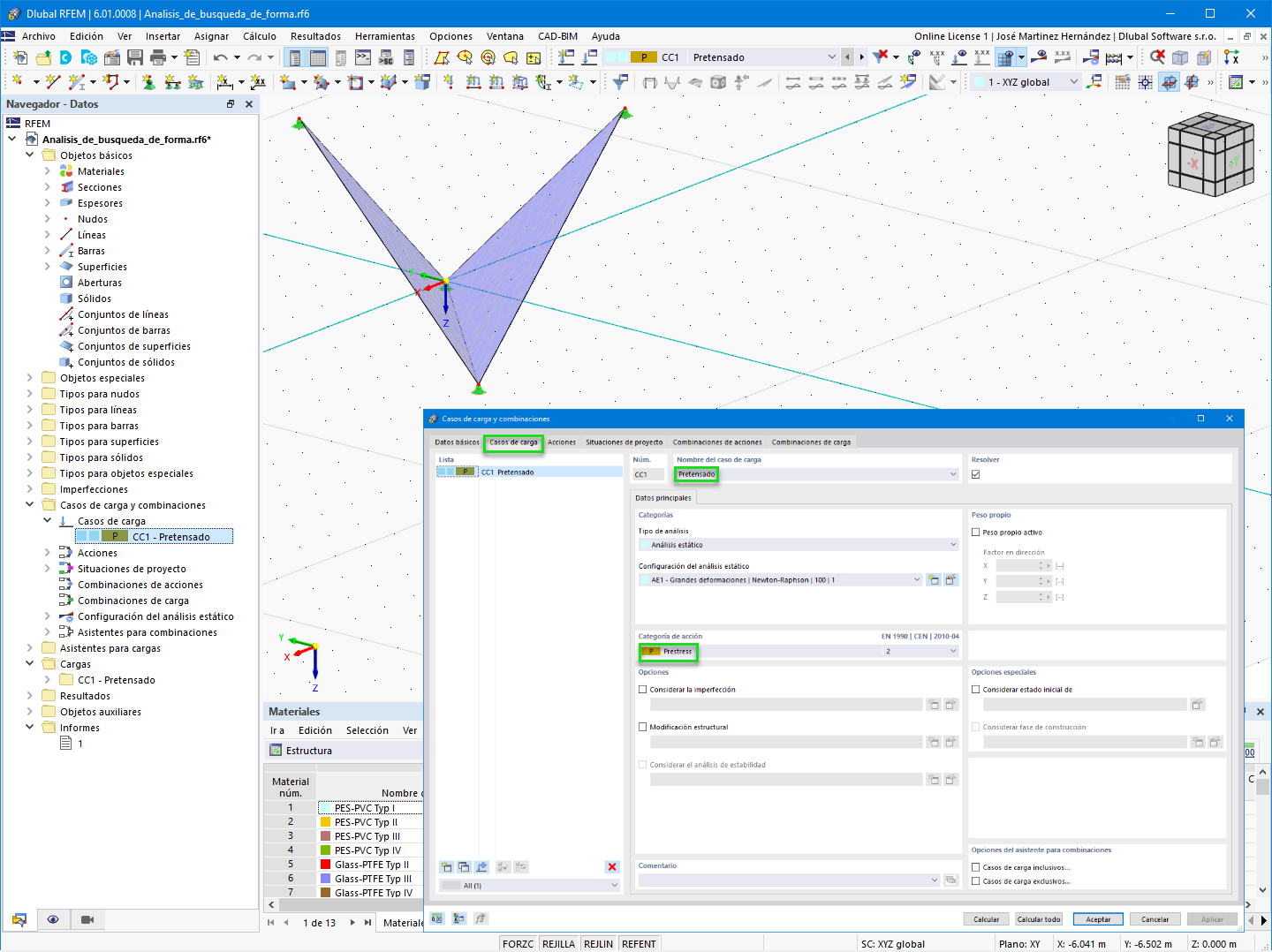Click FORZC in the status bar
This screenshot has height=952, width=1272.
[x=519, y=944]
